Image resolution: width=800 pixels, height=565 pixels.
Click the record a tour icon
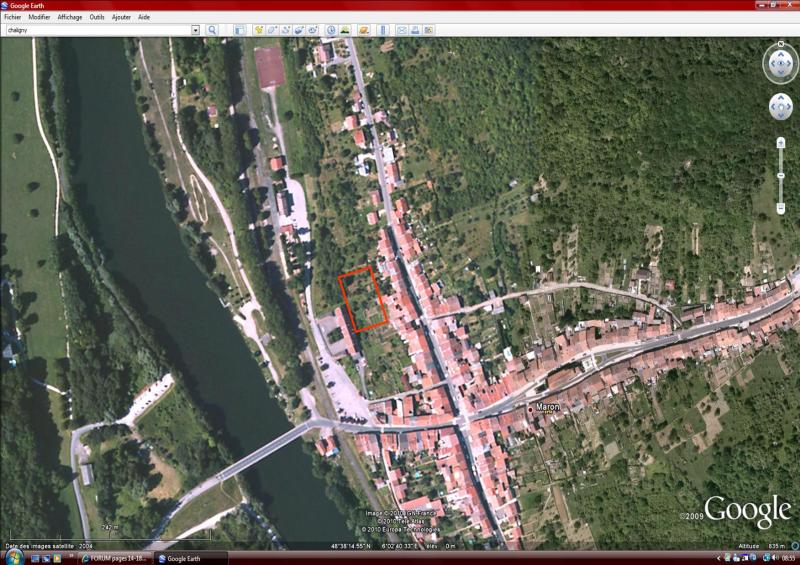[312, 30]
